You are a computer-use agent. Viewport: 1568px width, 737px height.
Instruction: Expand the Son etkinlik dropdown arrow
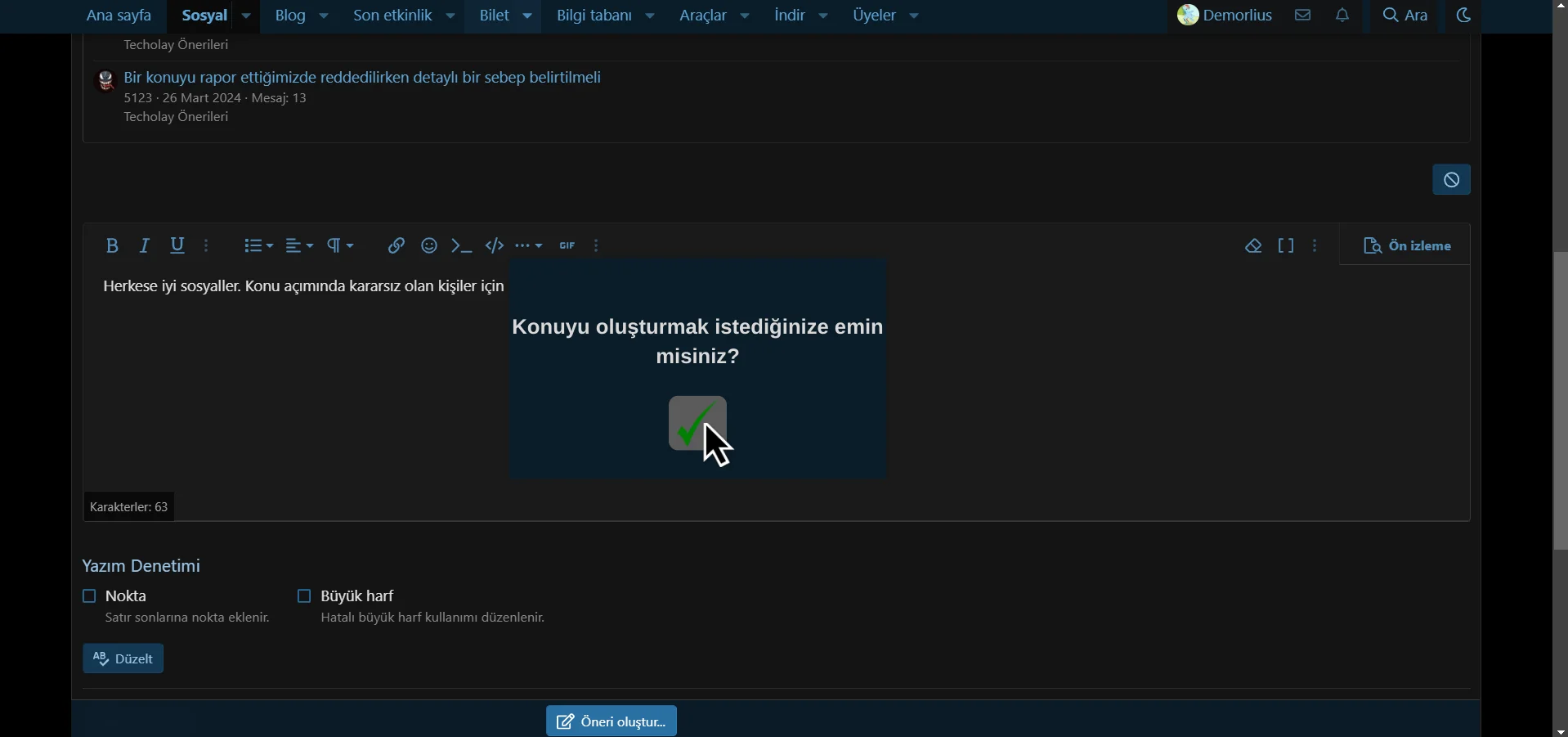pyautogui.click(x=451, y=16)
